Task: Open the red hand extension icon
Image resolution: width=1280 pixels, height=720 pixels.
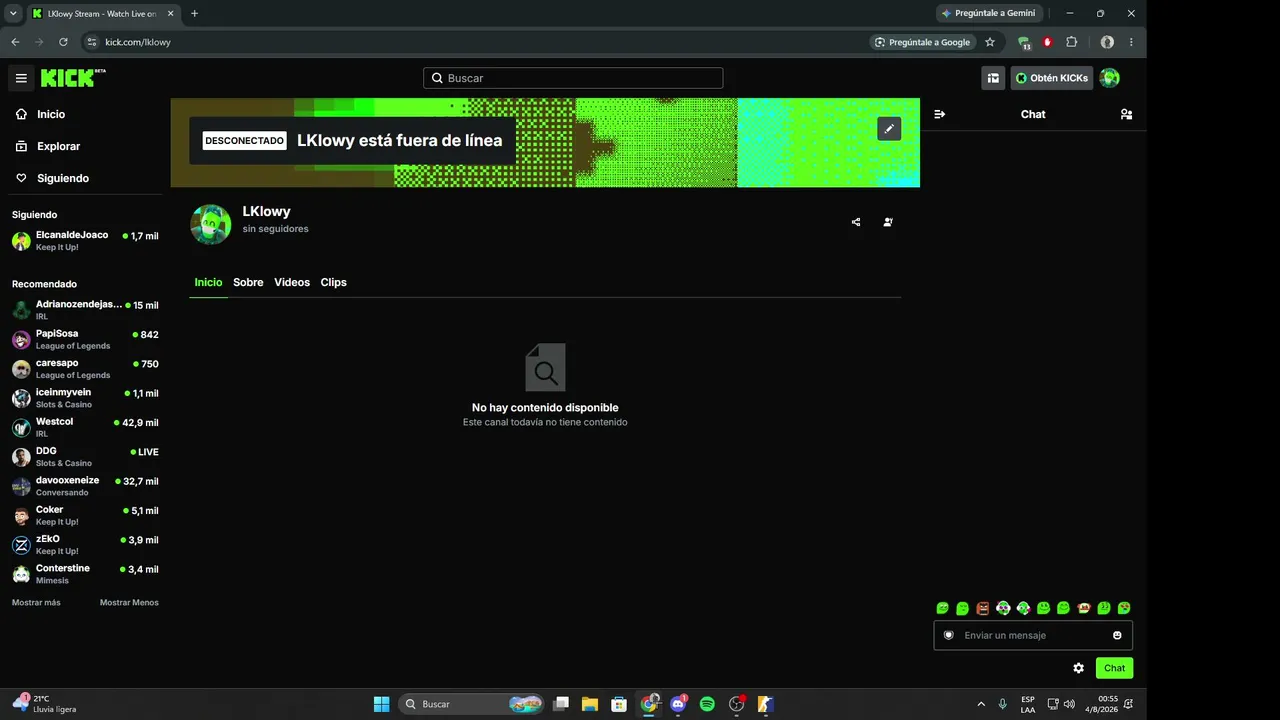Action: point(1047,42)
